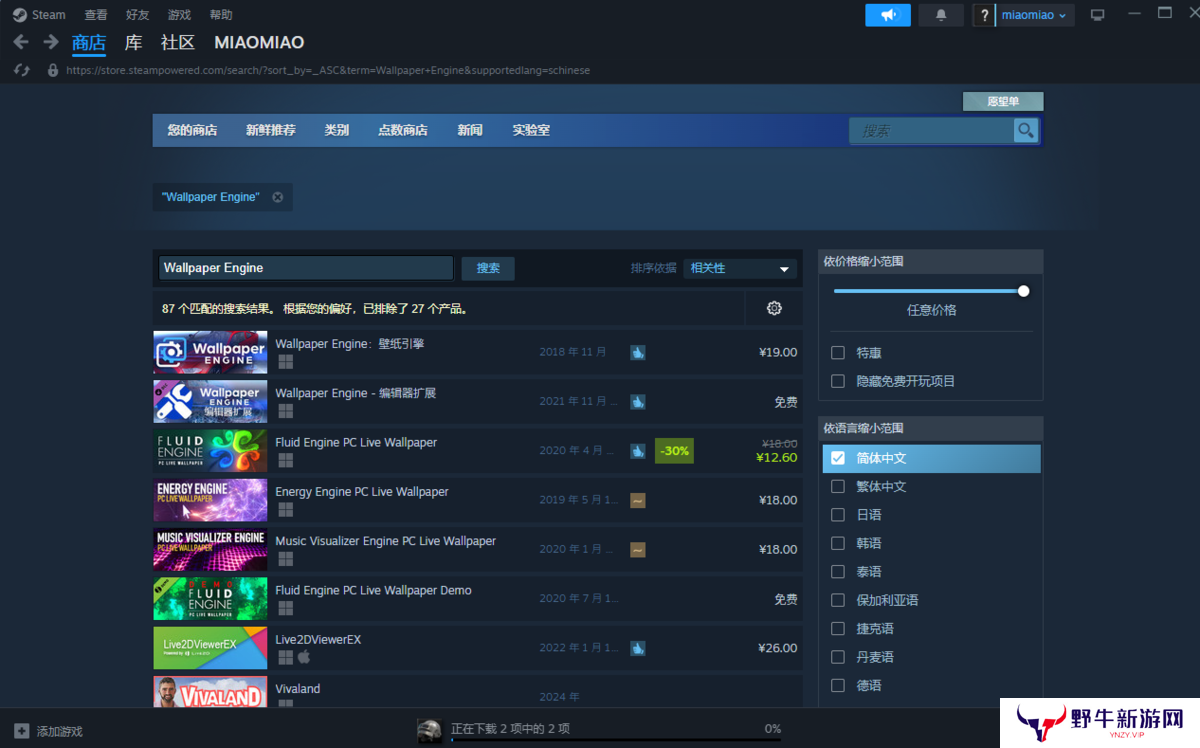1200x748 pixels.
Task: Click the forward navigation arrow
Action: 50,43
